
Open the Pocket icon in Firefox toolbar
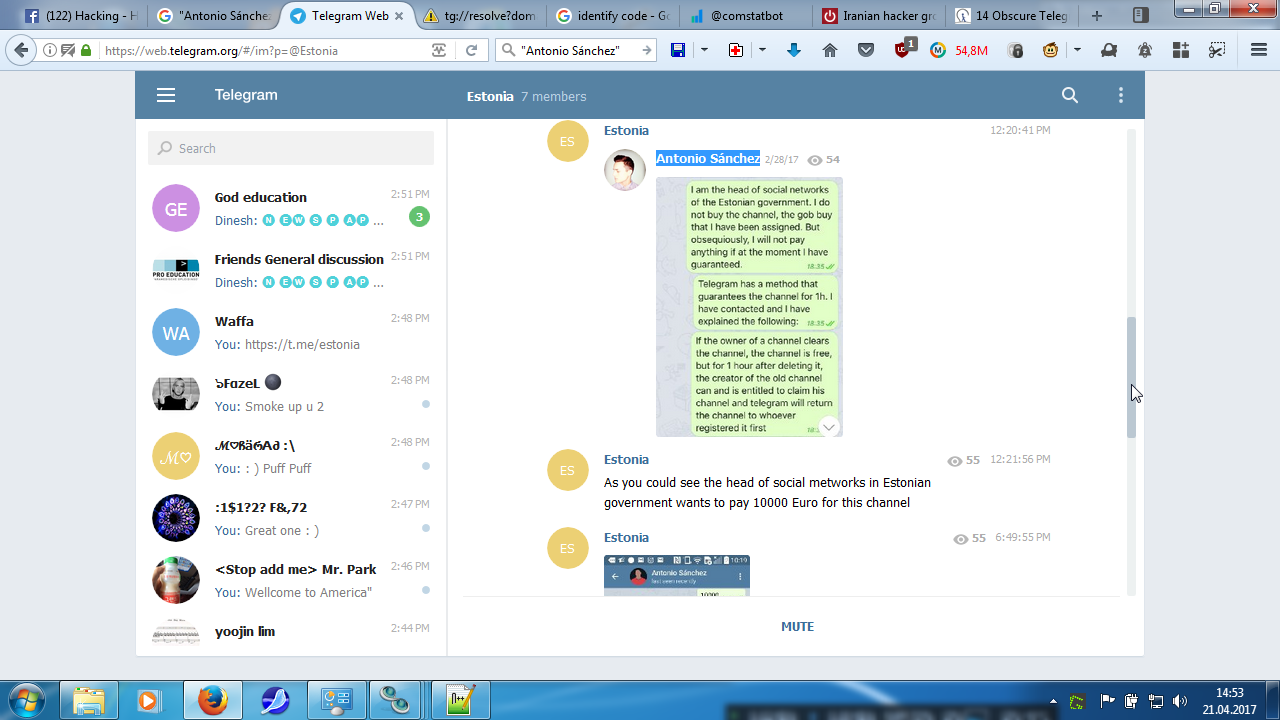[866, 50]
